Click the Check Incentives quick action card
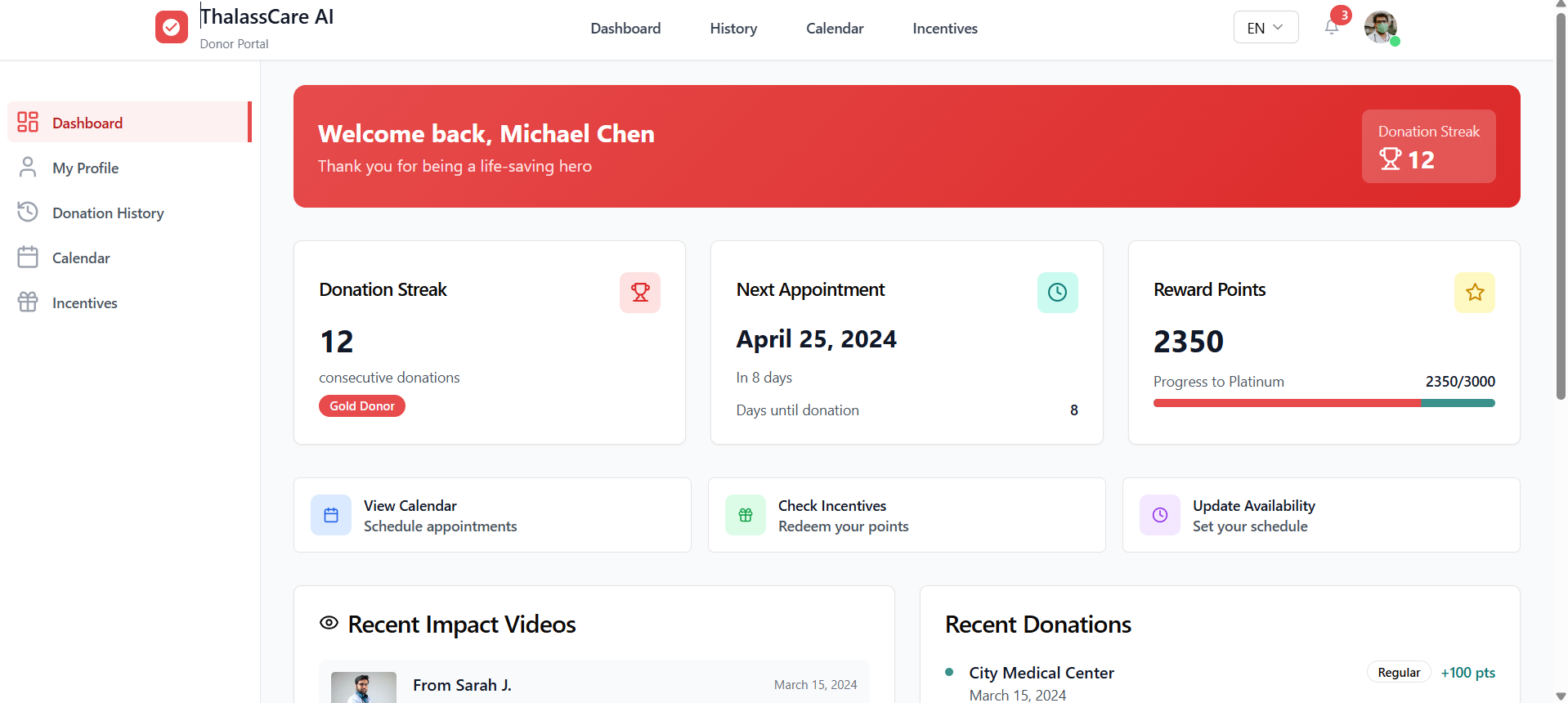The image size is (1568, 703). pyautogui.click(x=907, y=515)
